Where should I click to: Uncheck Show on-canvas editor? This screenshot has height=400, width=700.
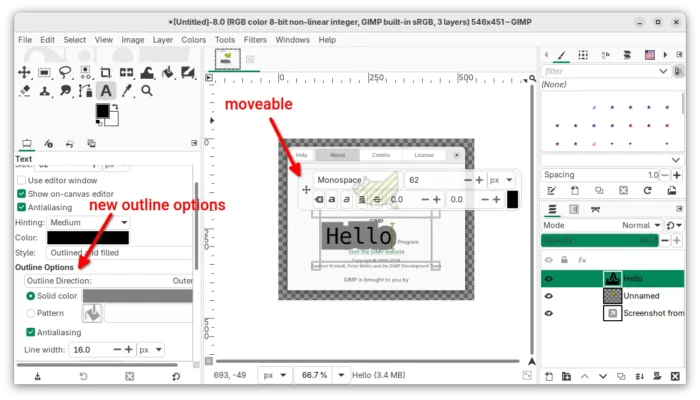22,193
